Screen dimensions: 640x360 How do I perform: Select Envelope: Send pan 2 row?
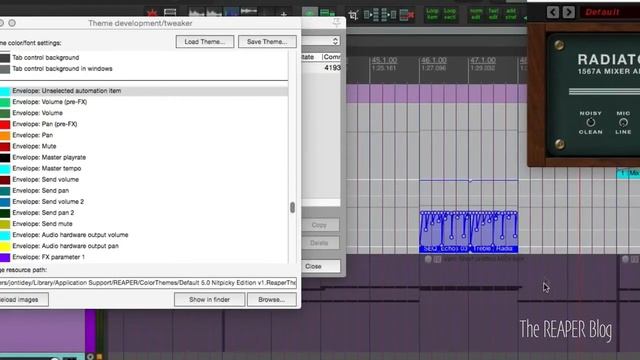(x=144, y=213)
